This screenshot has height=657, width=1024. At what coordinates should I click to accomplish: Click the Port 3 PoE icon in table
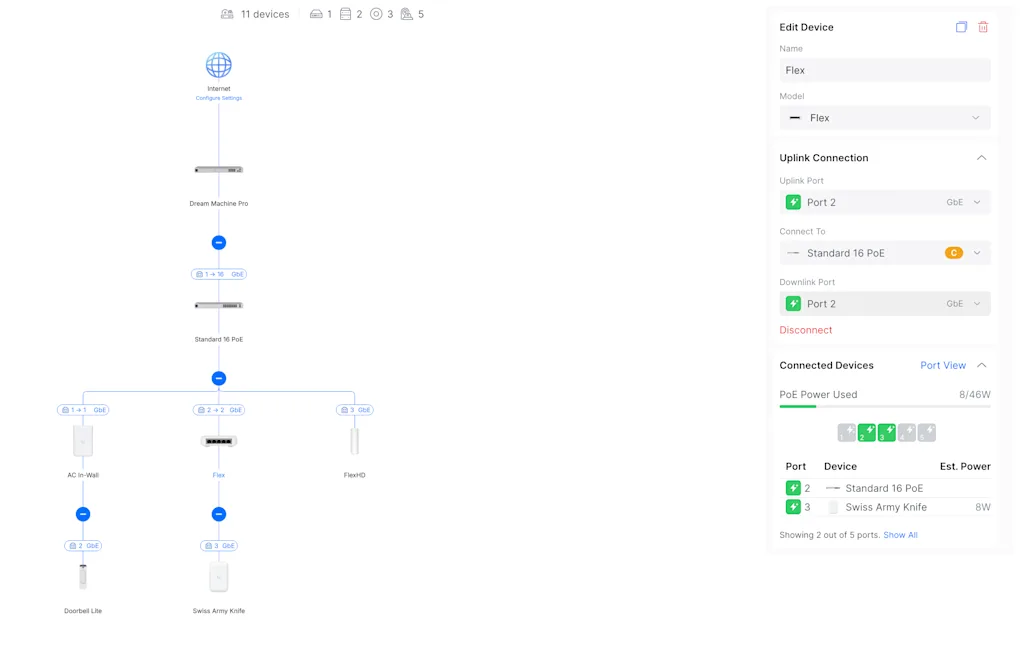pyautogui.click(x=793, y=507)
